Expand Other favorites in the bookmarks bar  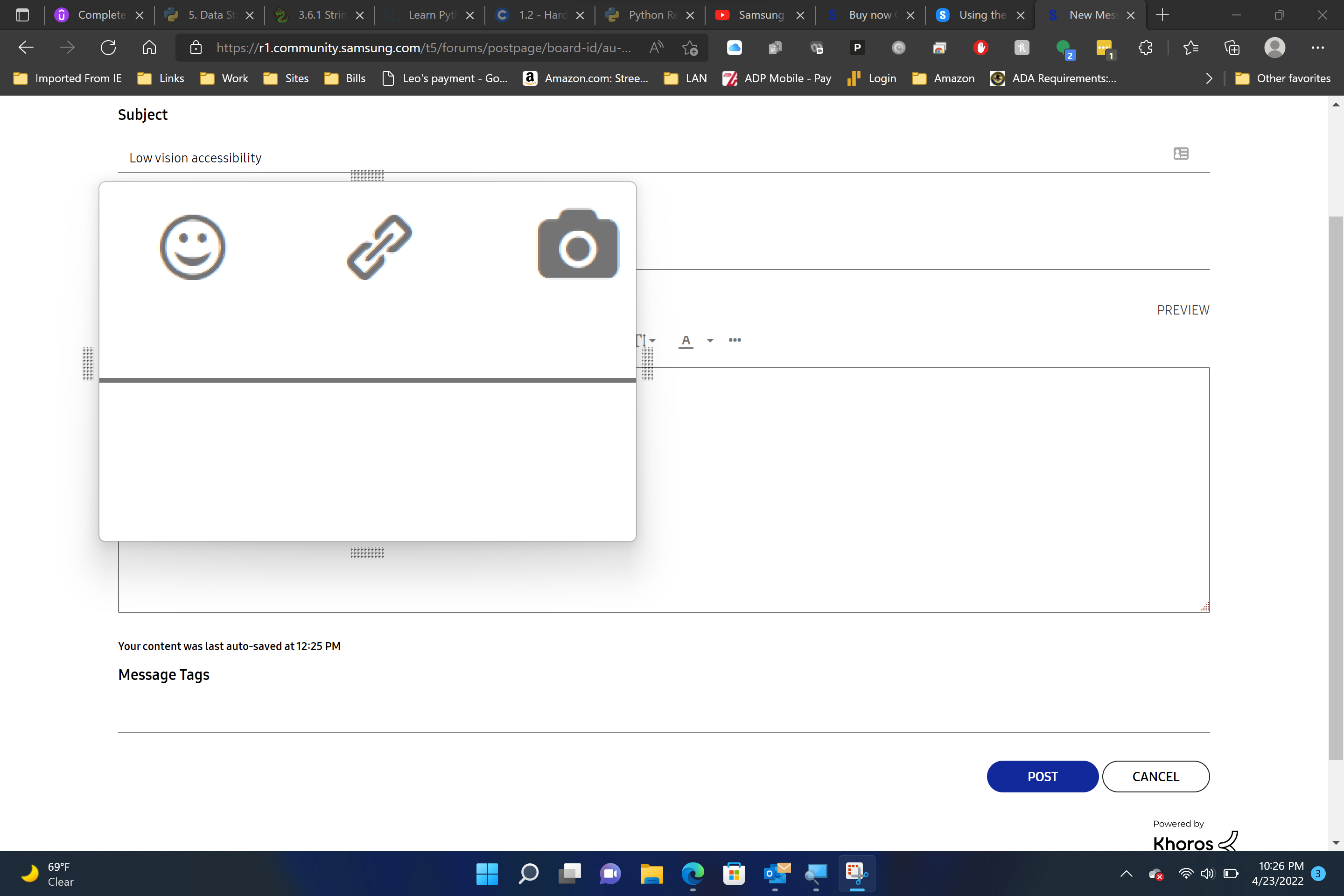pos(1283,78)
